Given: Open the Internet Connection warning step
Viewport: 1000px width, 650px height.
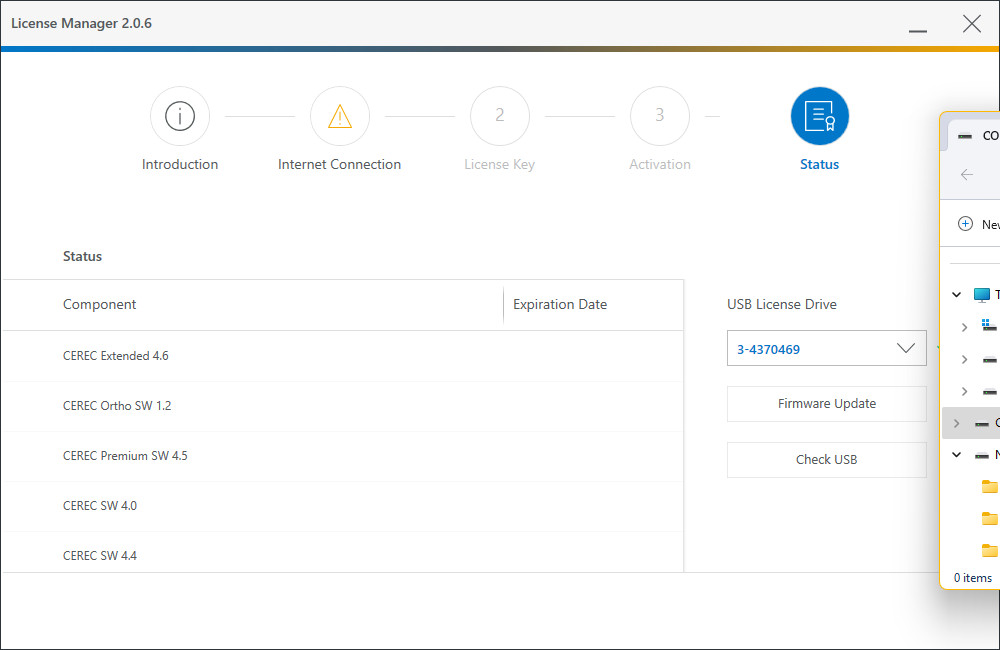Looking at the screenshot, I should [340, 116].
